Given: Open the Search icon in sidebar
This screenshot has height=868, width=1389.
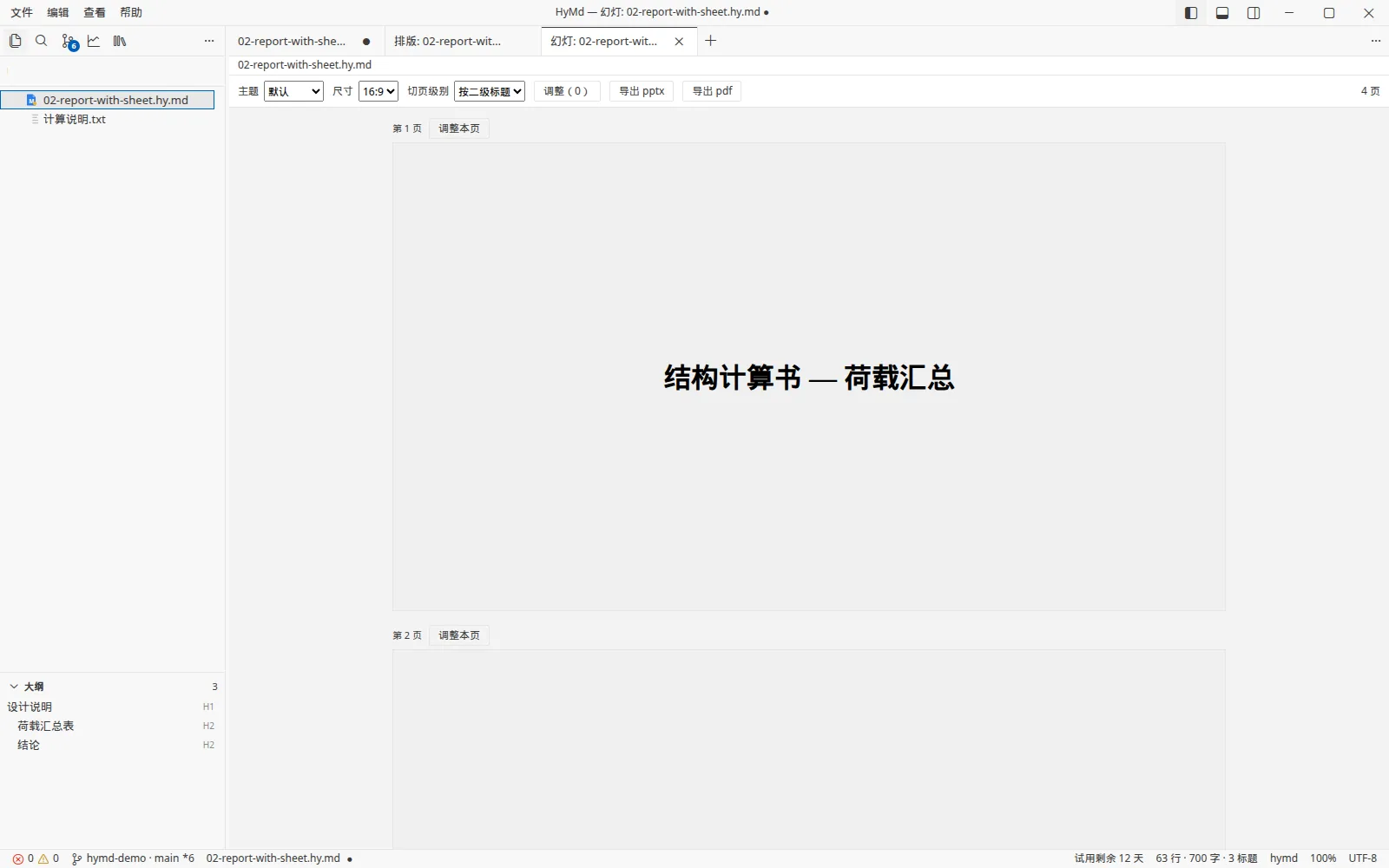Looking at the screenshot, I should (x=41, y=41).
